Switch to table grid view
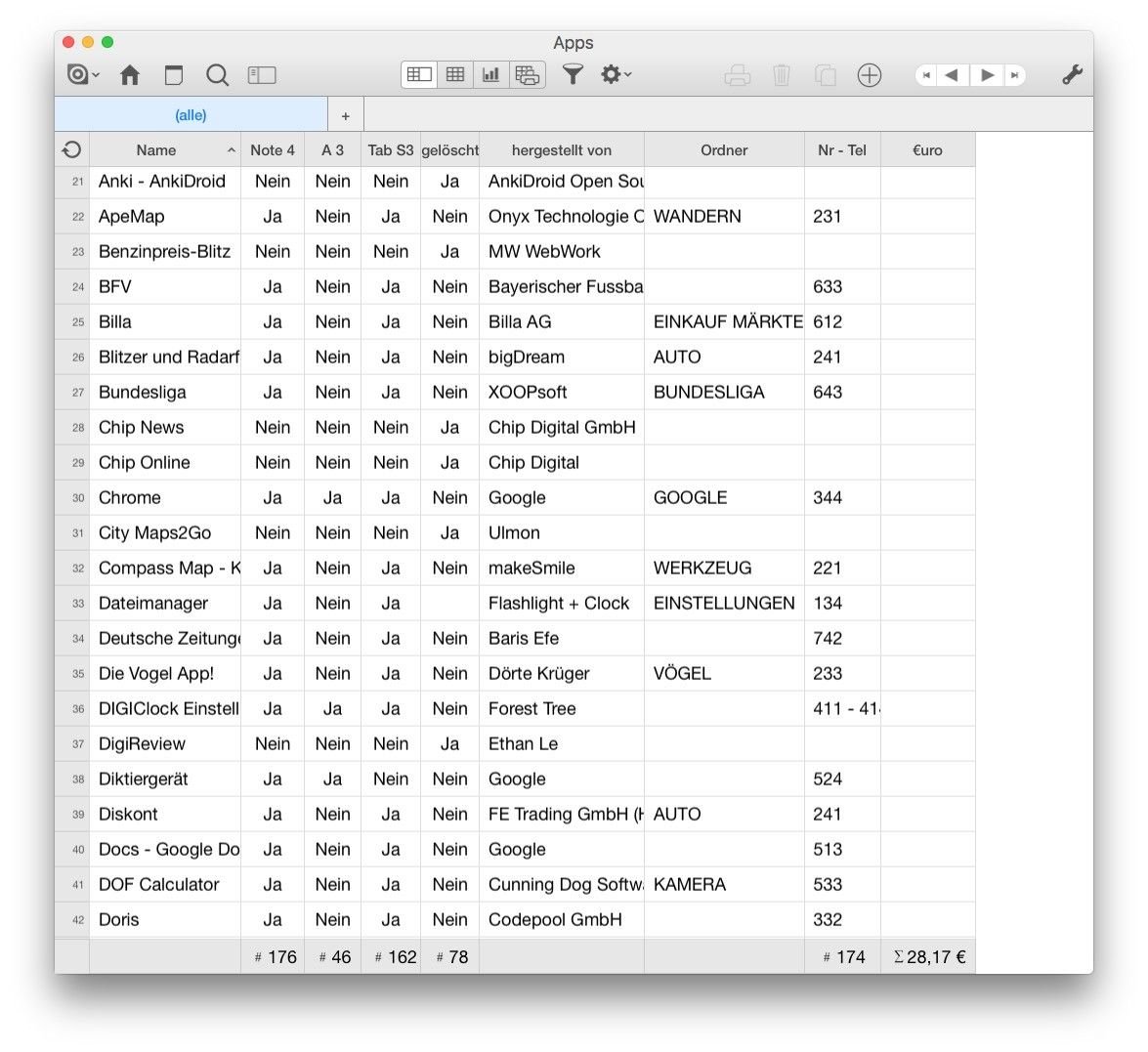 coord(454,74)
